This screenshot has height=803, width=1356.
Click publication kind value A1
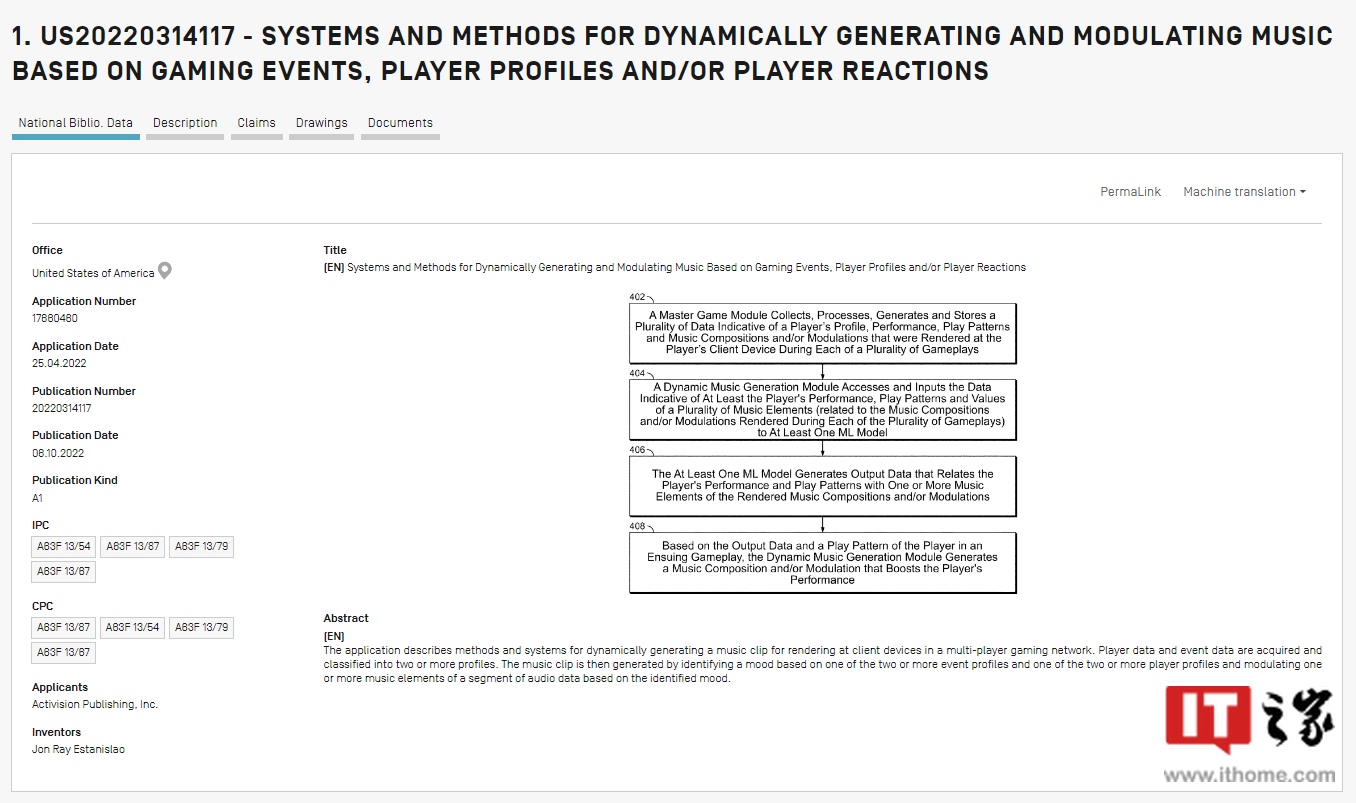pos(38,498)
